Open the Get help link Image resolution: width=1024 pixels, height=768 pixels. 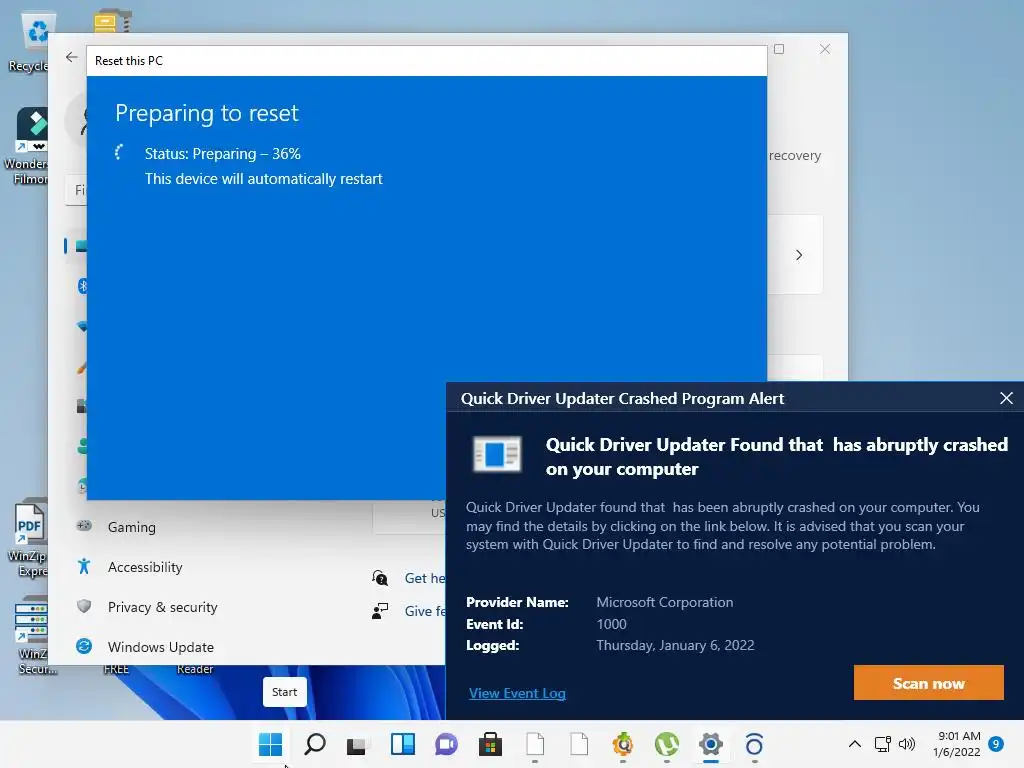[x=425, y=578]
